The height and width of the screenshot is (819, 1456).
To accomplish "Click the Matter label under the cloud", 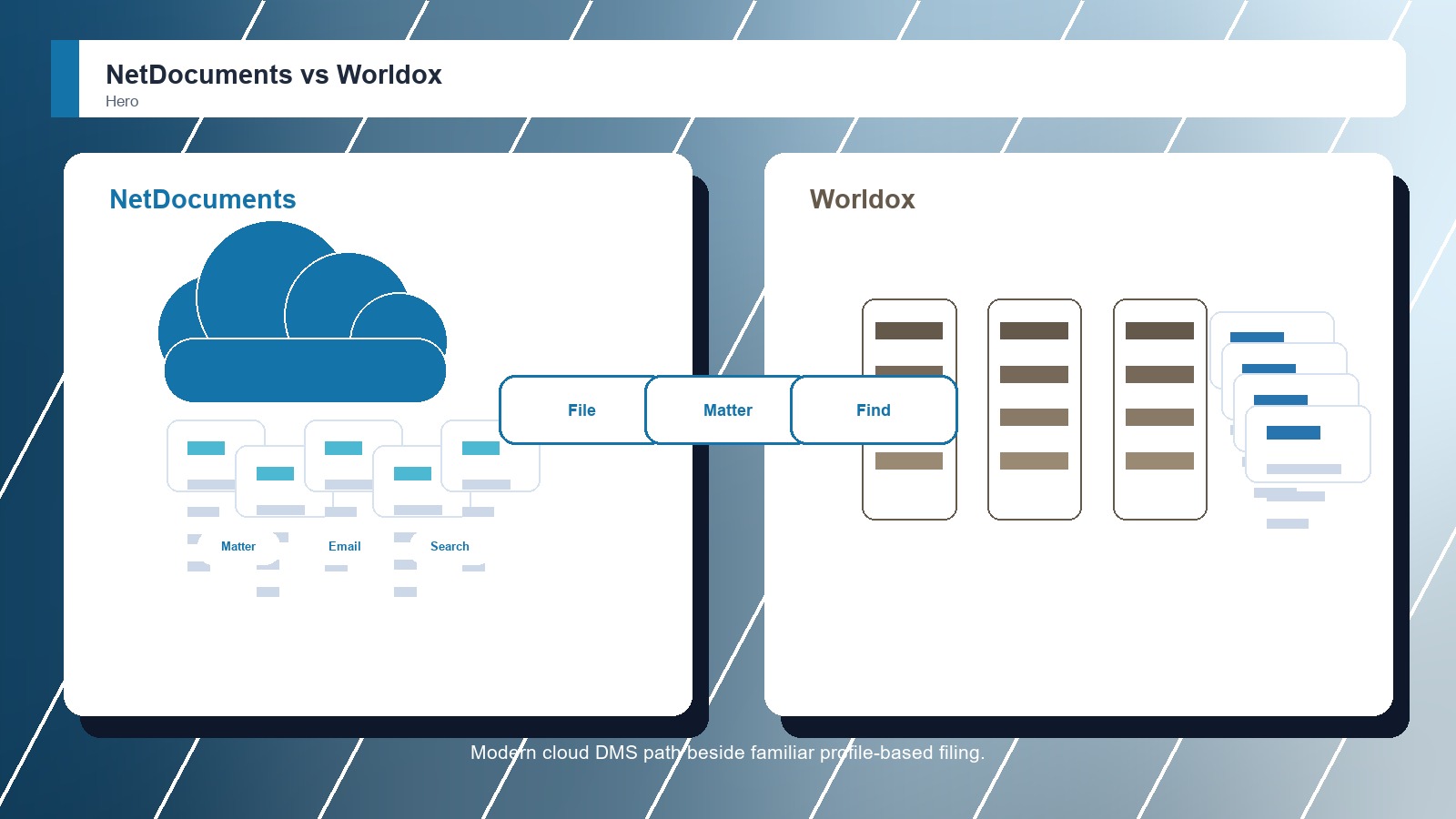I will (238, 546).
